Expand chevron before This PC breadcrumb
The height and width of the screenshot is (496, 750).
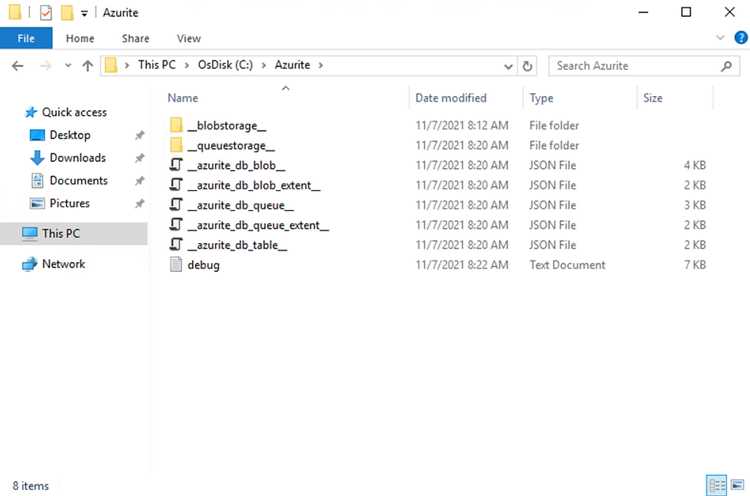click(x=127, y=65)
